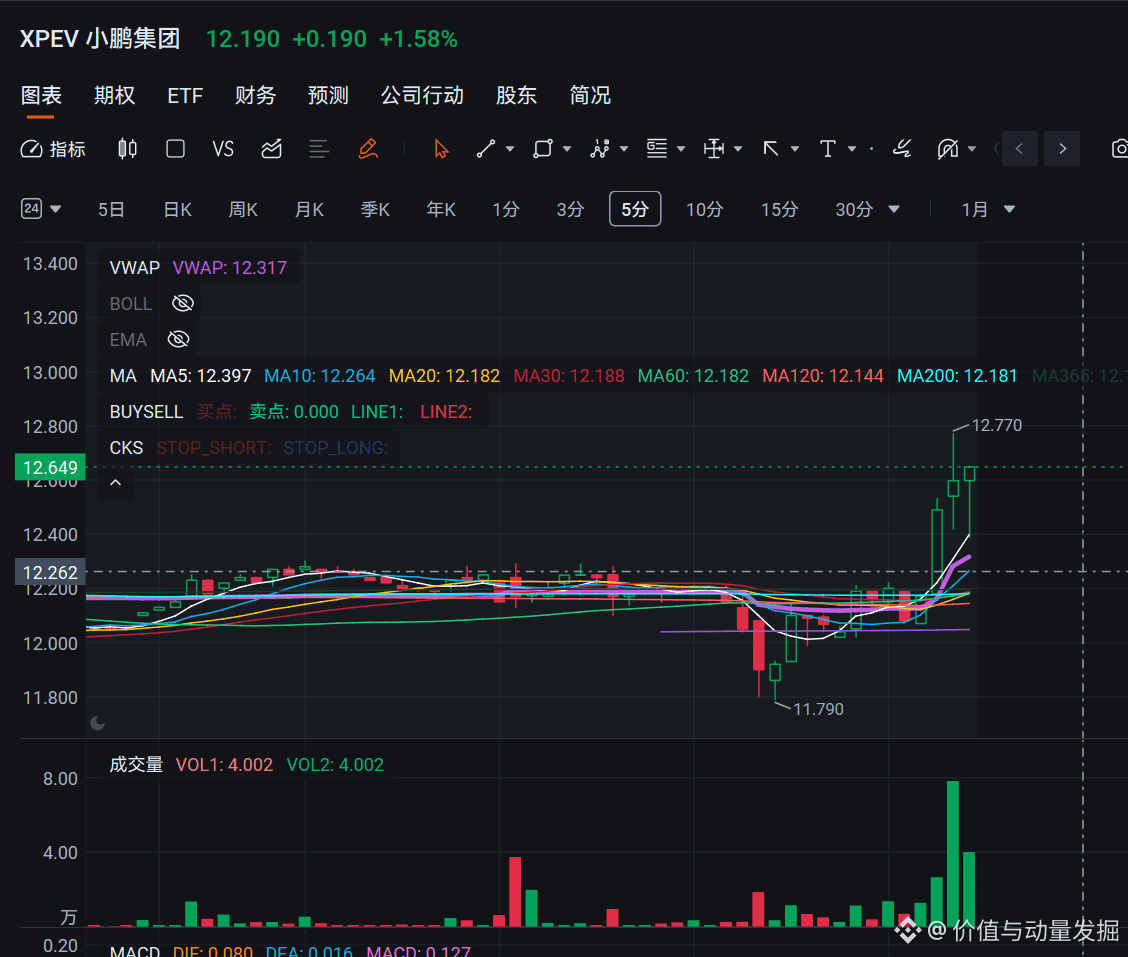
Task: Expand the measurement tool dropdown arrow
Action: point(737,149)
